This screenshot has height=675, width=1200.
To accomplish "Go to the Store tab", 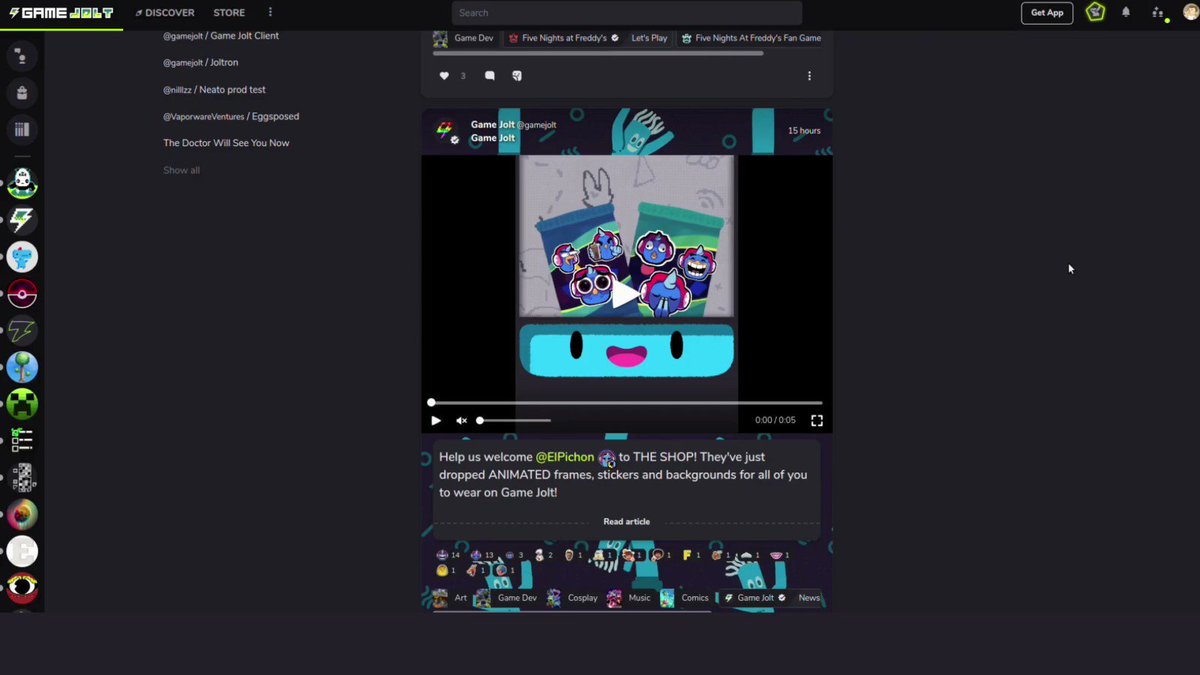I will [x=229, y=13].
